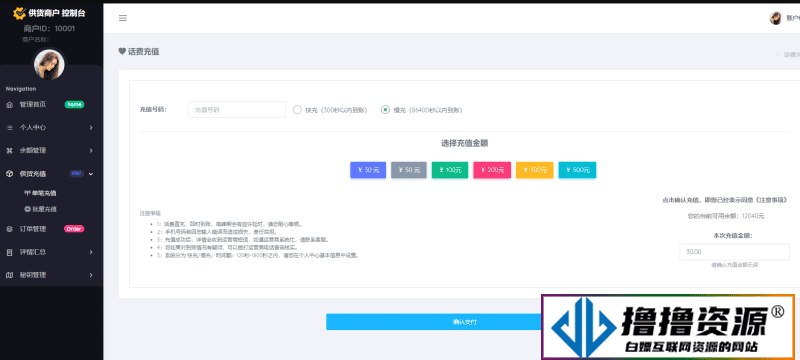Select the 慢充 radio option
Screen dimensions: 800x360
pos(386,110)
